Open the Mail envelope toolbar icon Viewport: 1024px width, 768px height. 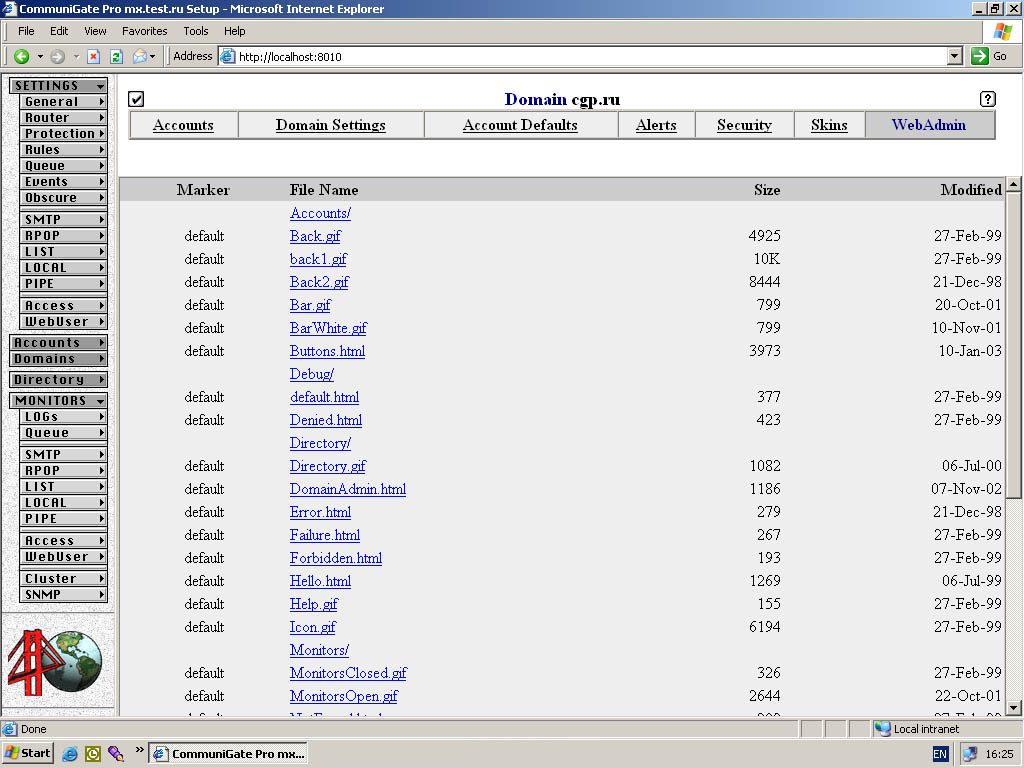point(140,57)
